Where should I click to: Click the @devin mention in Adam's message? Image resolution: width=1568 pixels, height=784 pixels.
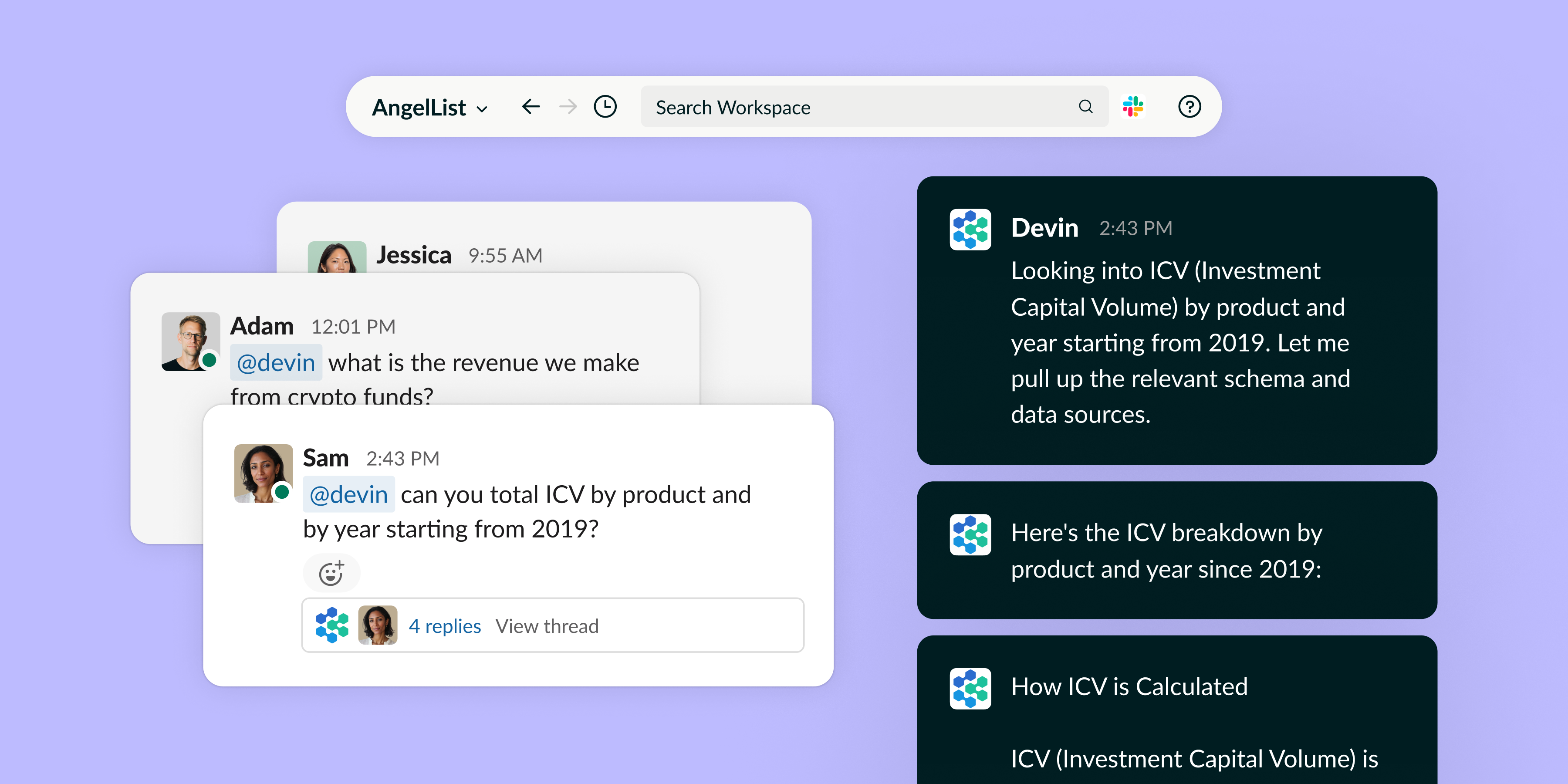coord(276,363)
